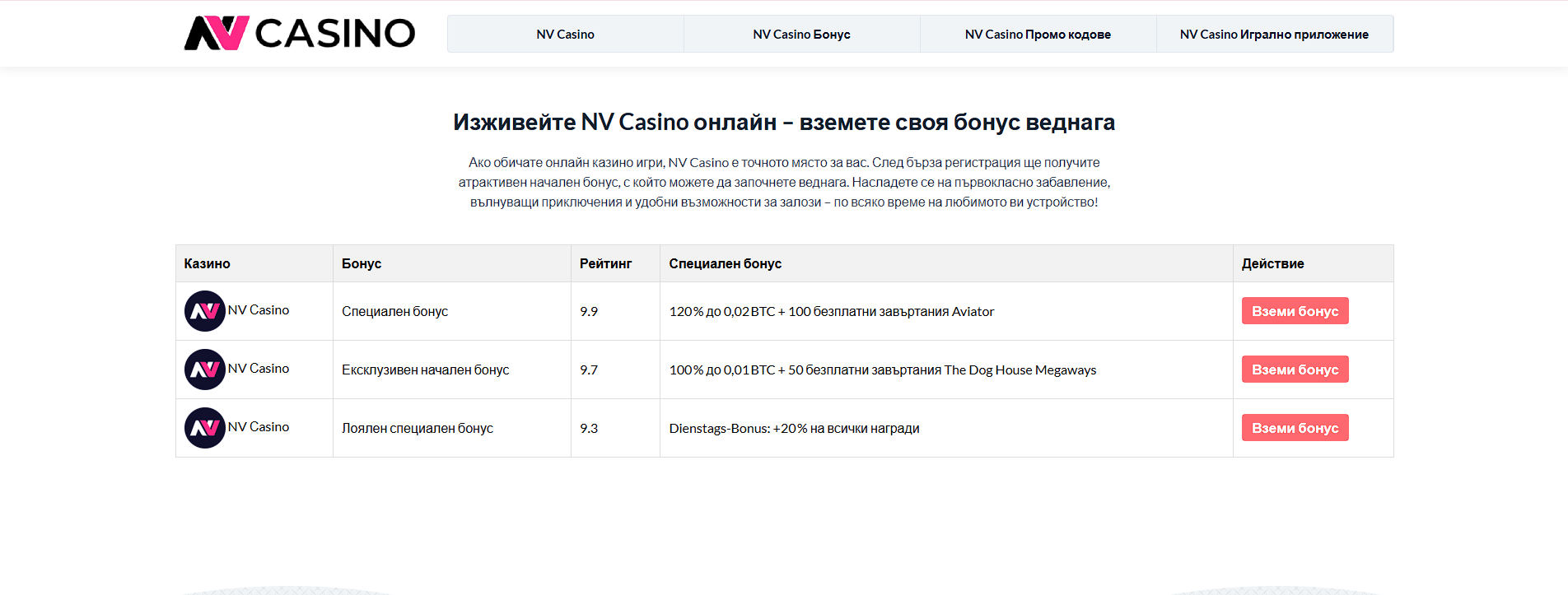1568x595 pixels.
Task: Select the NV Casino name in Специален бонус row
Action: [x=259, y=310]
